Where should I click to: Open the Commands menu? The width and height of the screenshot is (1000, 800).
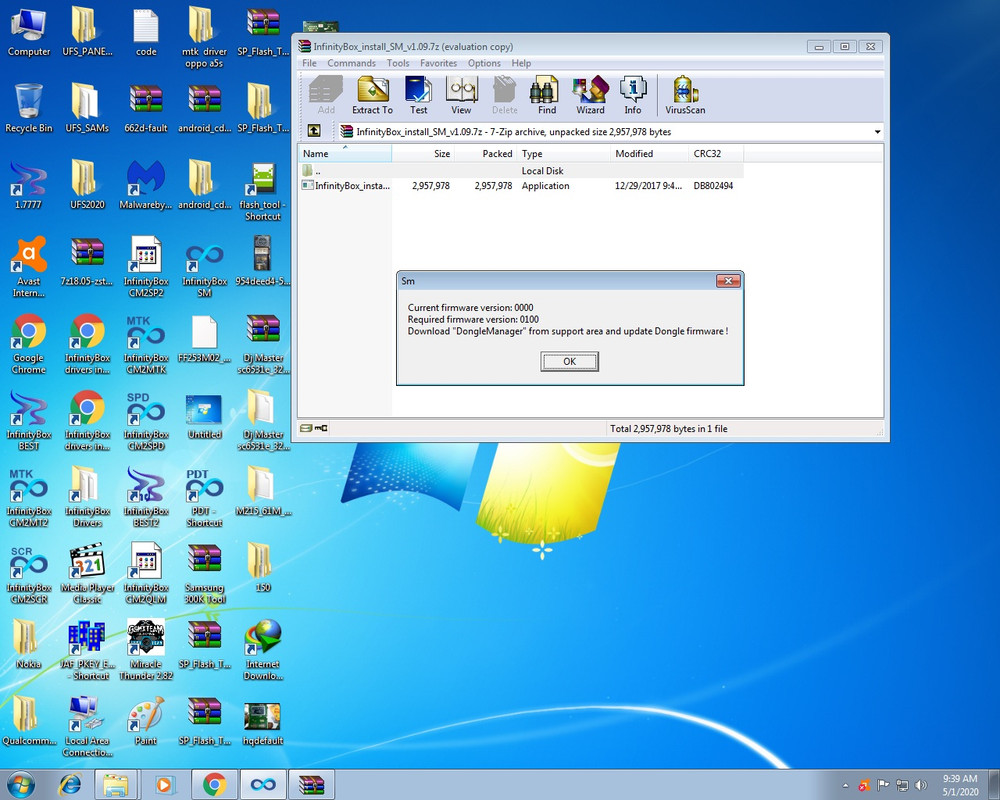(351, 63)
